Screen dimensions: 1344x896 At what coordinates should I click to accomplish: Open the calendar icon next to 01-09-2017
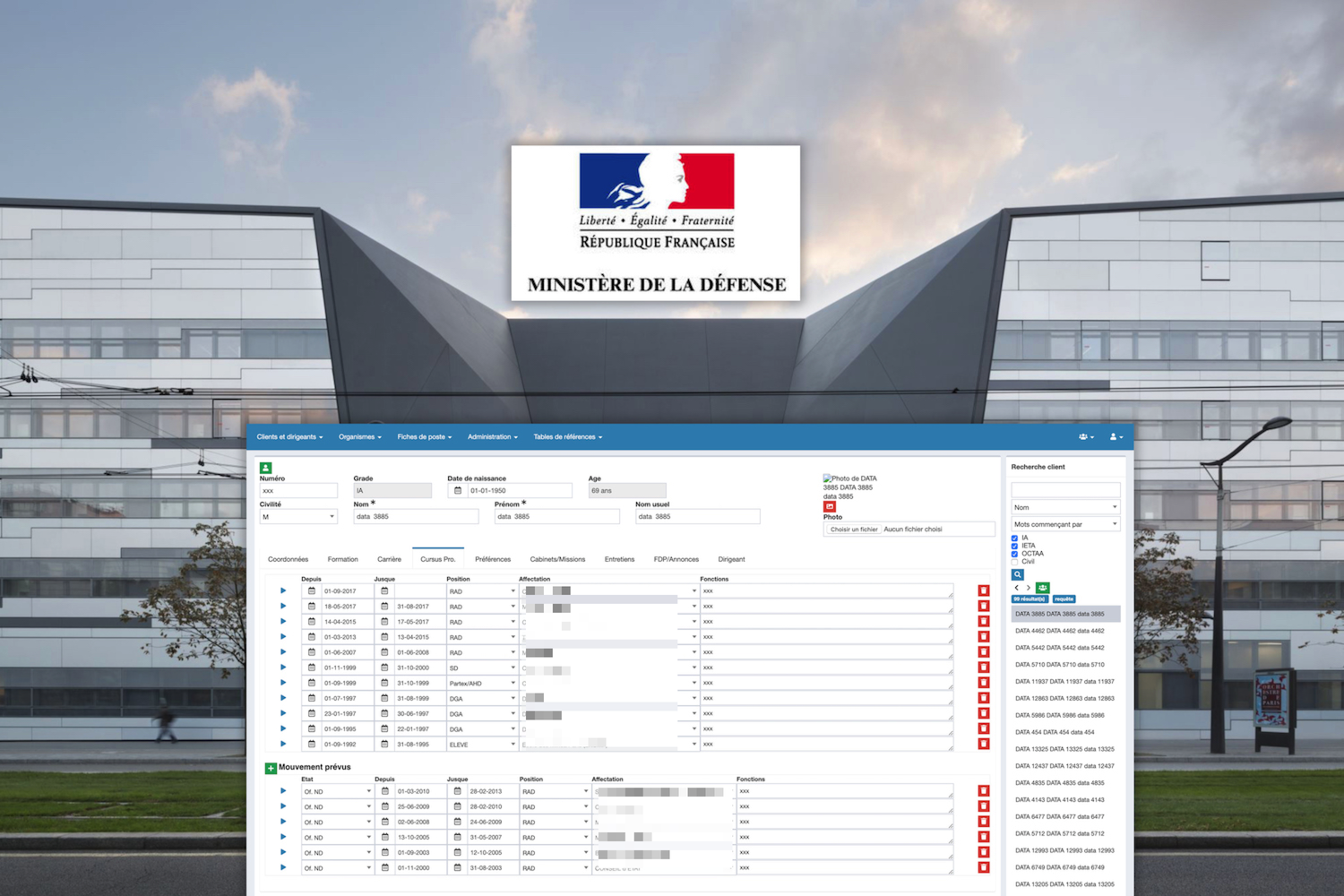[x=311, y=590]
